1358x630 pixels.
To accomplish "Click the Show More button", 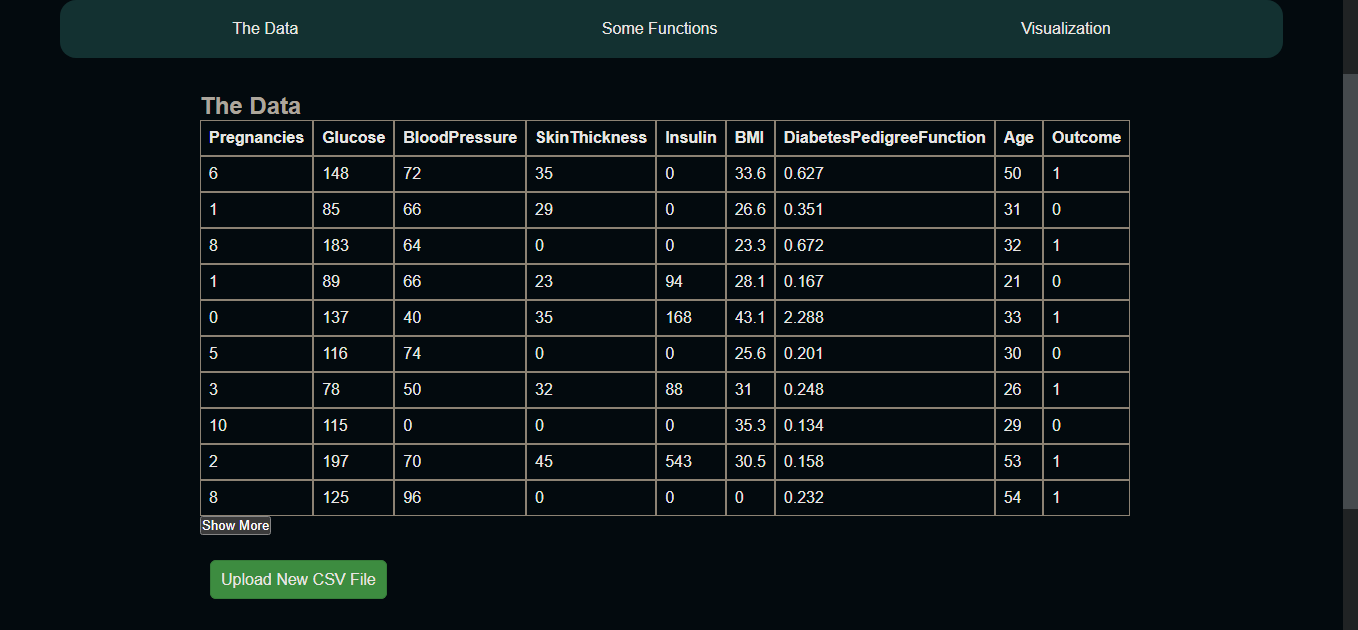I will (235, 525).
